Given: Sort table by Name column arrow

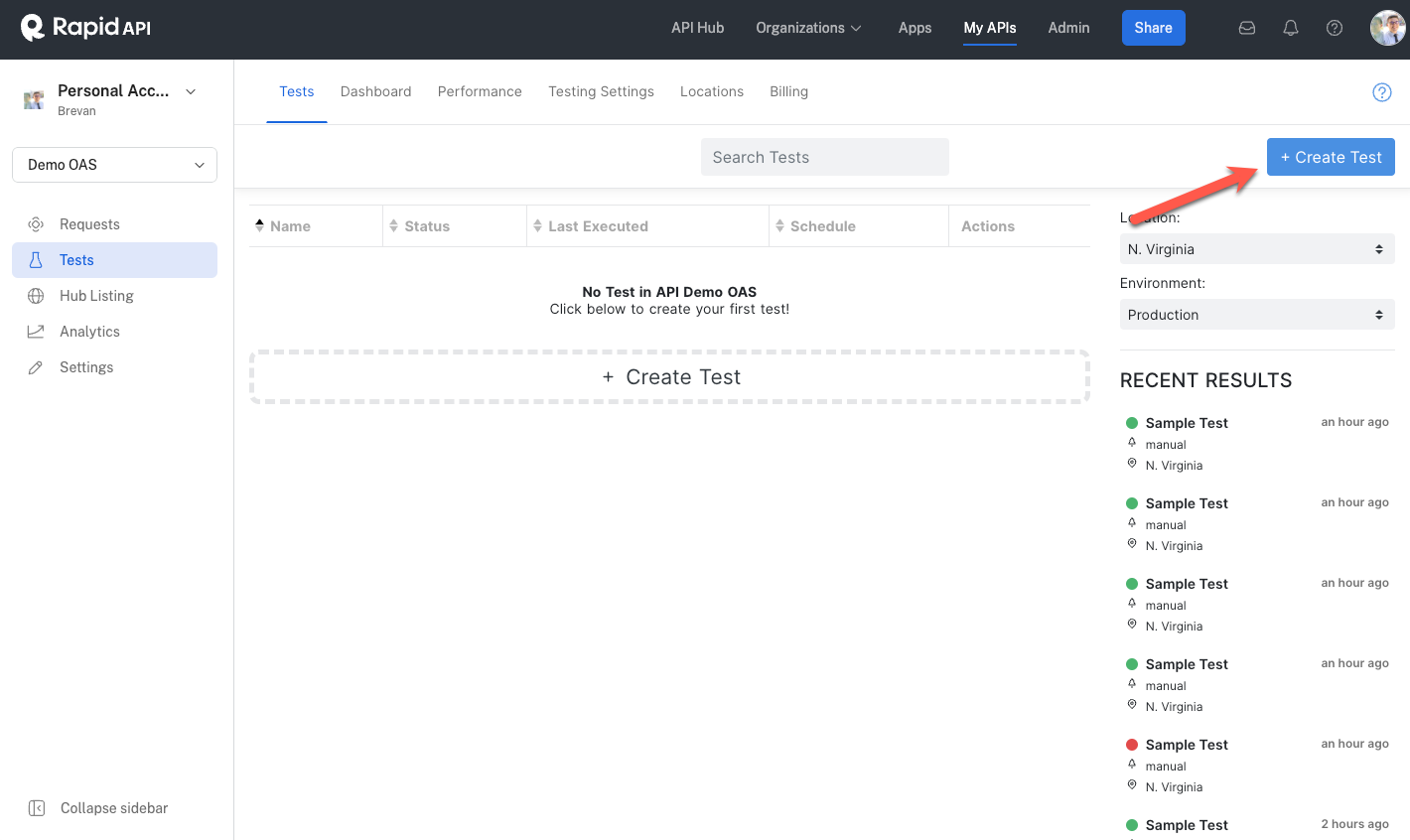Looking at the screenshot, I should (x=260, y=225).
